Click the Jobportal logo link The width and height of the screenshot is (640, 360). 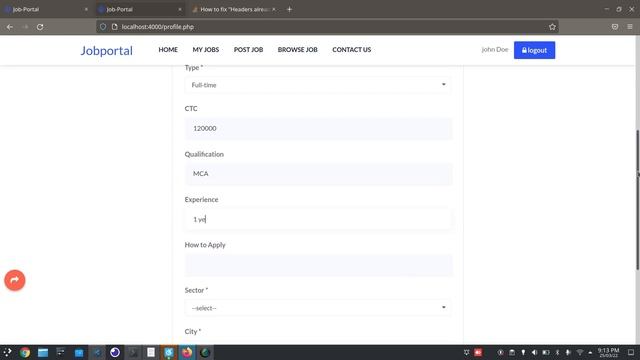pyautogui.click(x=107, y=51)
